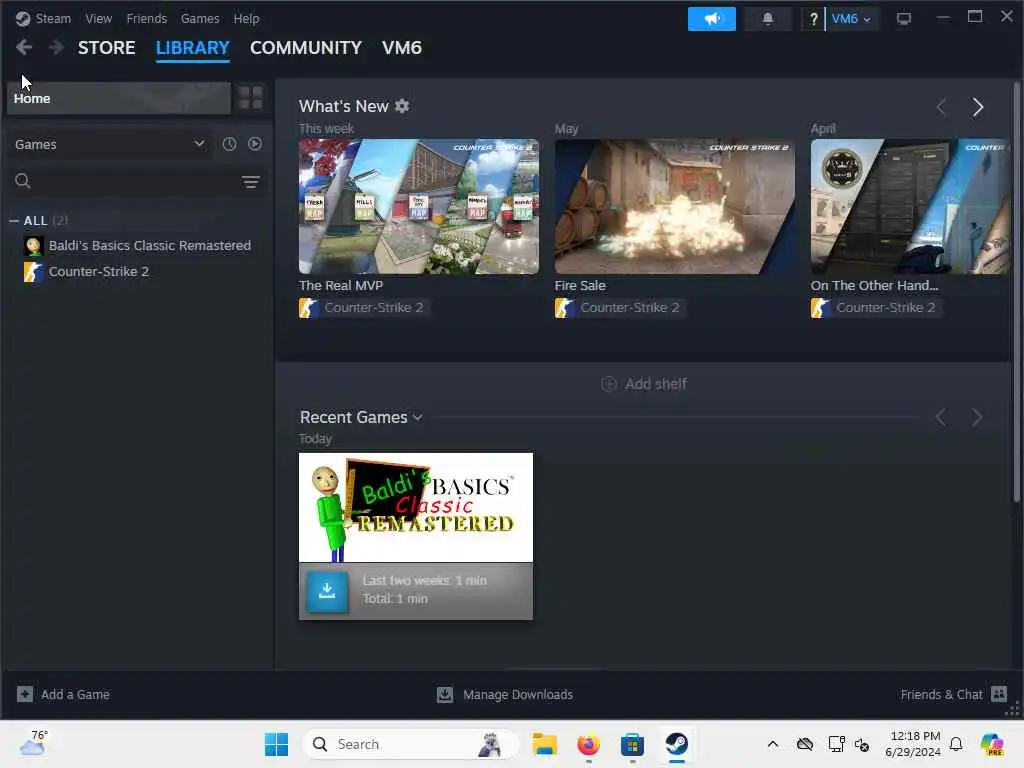Open Microsoft Store from taskbar
This screenshot has height=768, width=1024.
tap(632, 744)
